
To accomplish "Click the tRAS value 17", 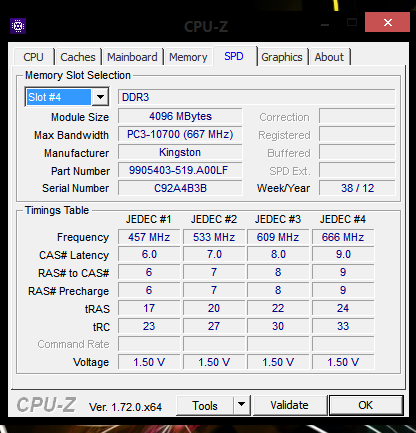I will click(x=149, y=308).
